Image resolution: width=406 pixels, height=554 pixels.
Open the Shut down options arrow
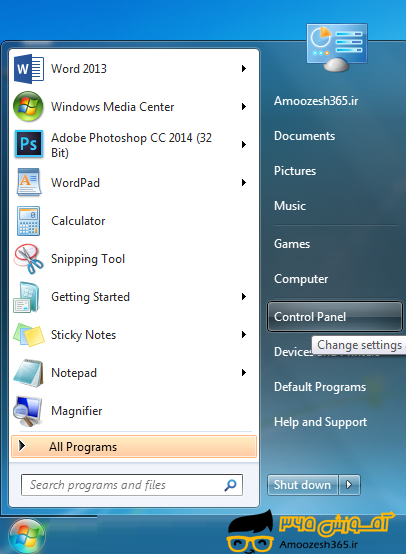click(x=349, y=485)
